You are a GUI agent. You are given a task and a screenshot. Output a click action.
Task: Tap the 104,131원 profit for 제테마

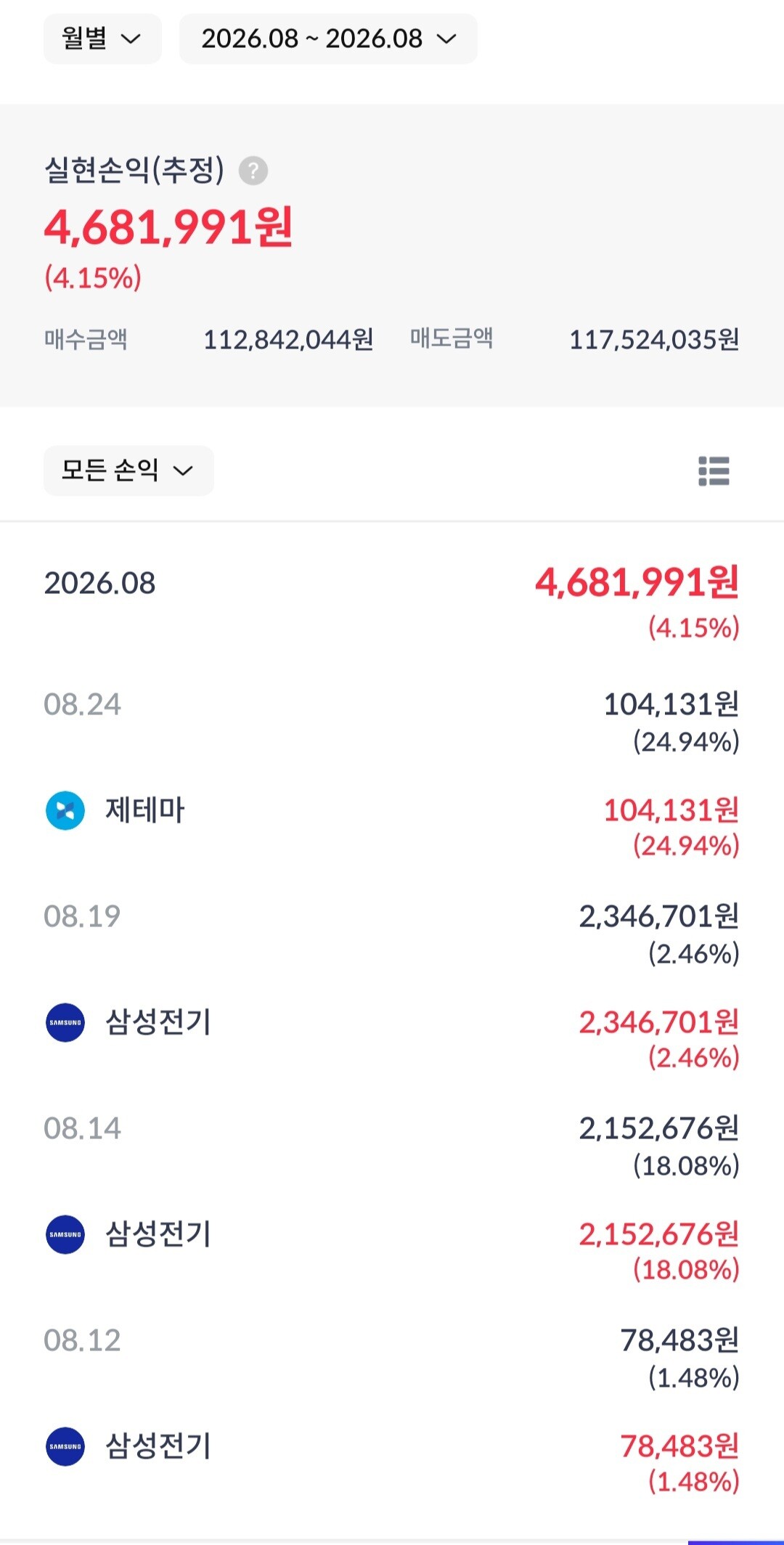coord(671,810)
